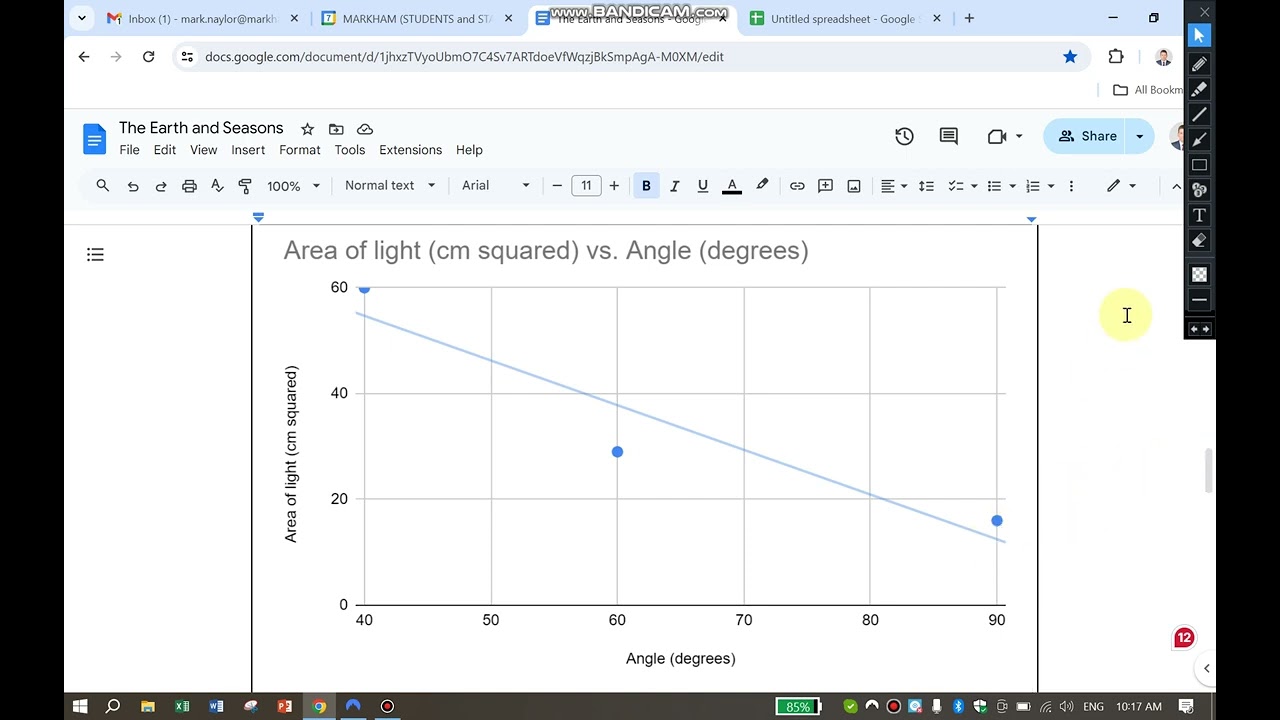Show document outline panel
The image size is (1280, 720).
(x=95, y=255)
